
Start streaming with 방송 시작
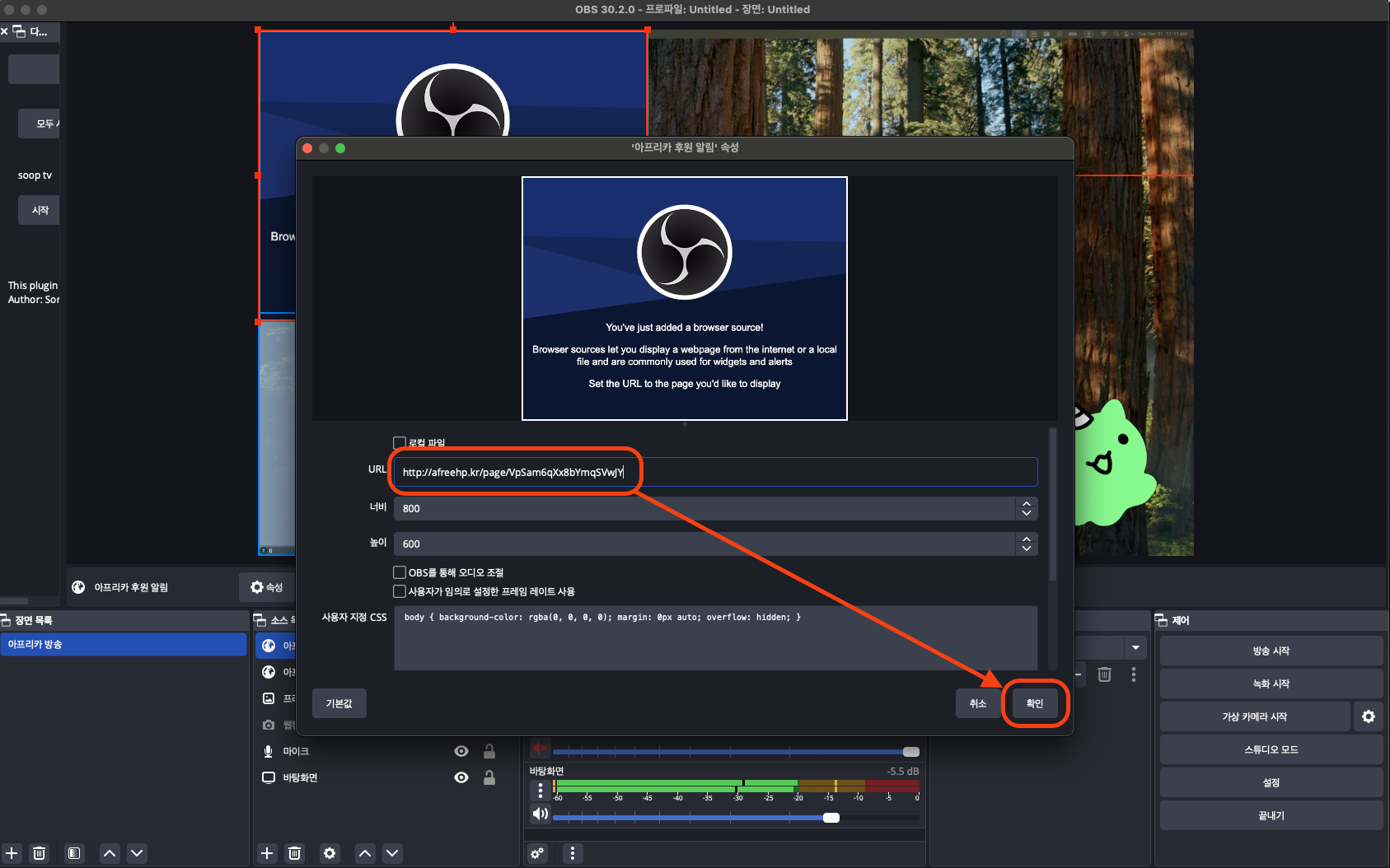1271,651
